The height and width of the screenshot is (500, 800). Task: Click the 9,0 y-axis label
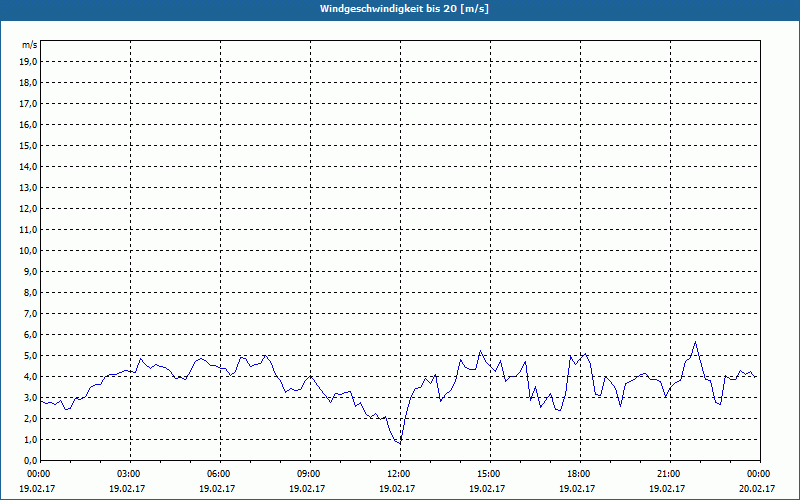(31, 271)
